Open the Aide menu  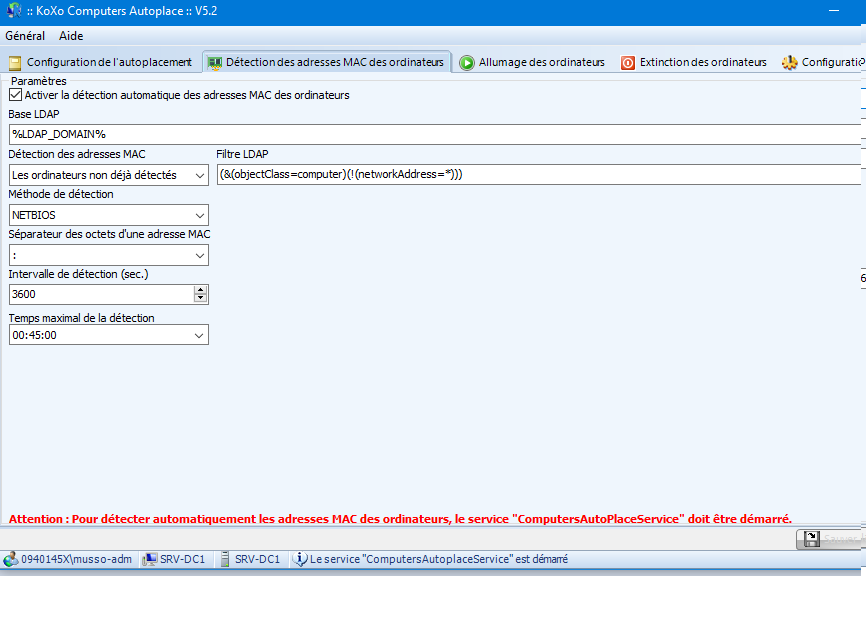(x=71, y=36)
